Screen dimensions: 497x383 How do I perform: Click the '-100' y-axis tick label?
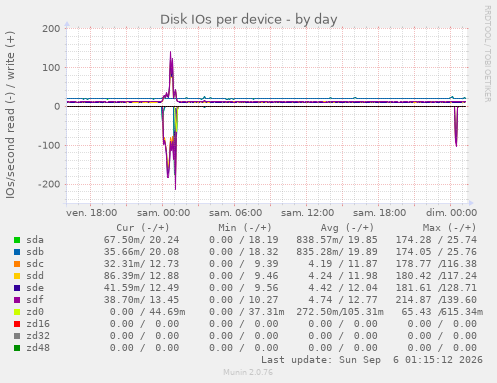(x=49, y=145)
